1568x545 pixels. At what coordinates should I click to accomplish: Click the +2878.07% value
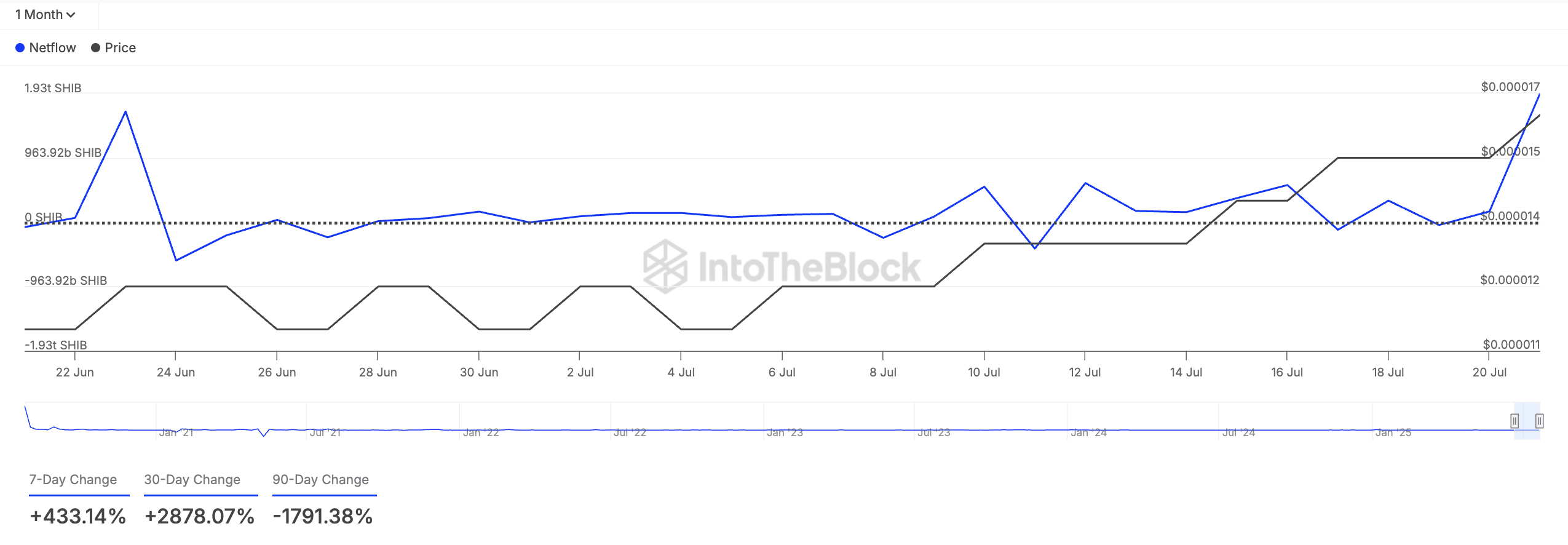coord(199,515)
